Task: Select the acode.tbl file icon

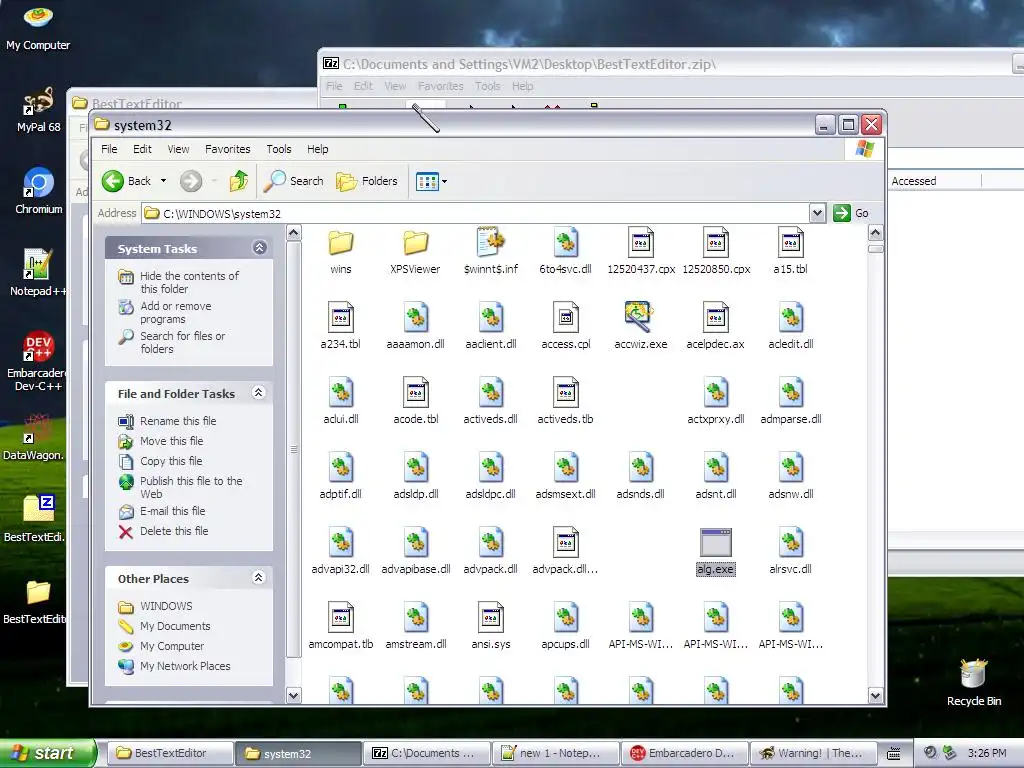Action: click(x=415, y=393)
